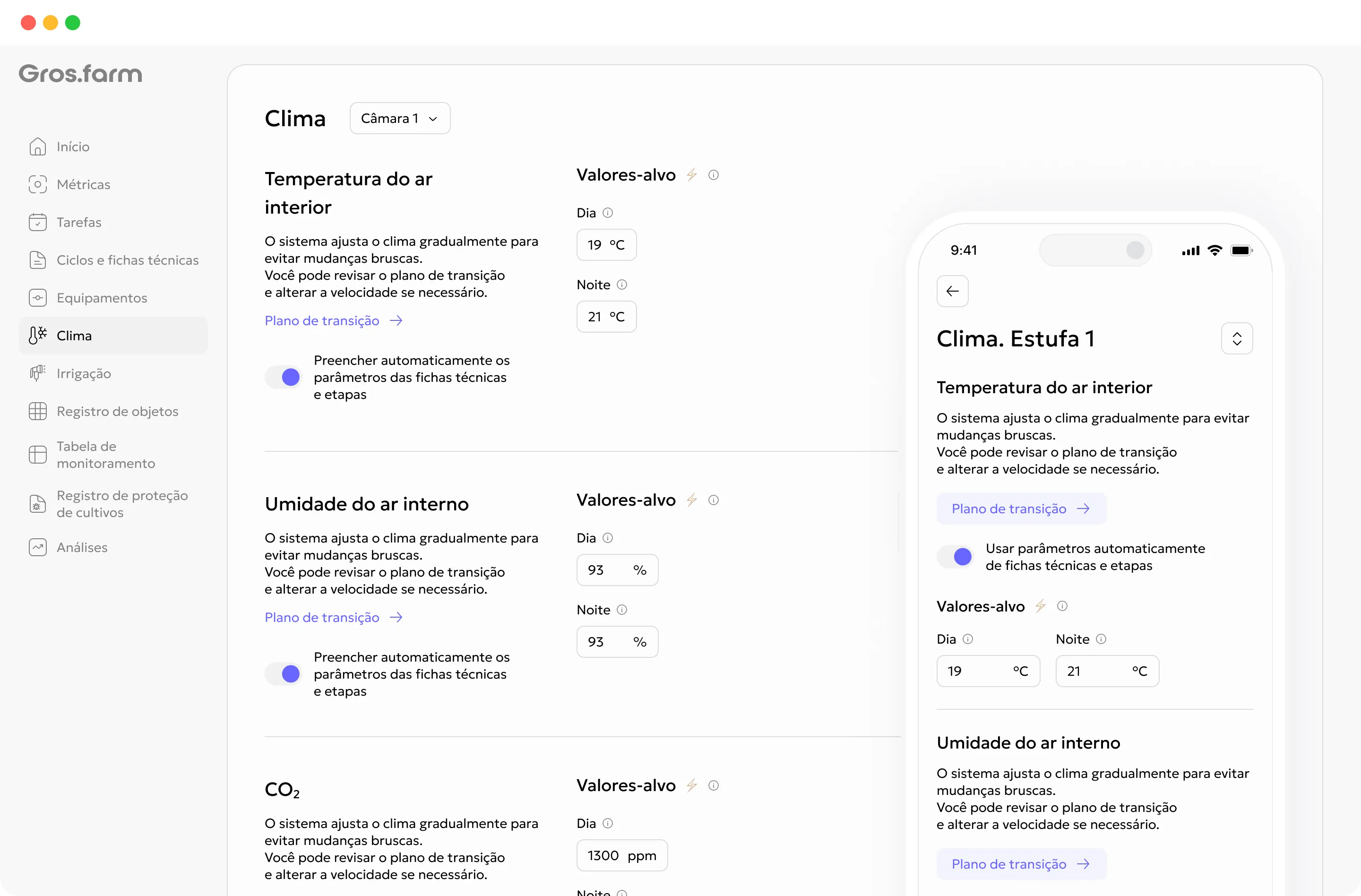Open Ciclos e fichas técnicas page
This screenshot has width=1361, height=896.
[x=113, y=259]
